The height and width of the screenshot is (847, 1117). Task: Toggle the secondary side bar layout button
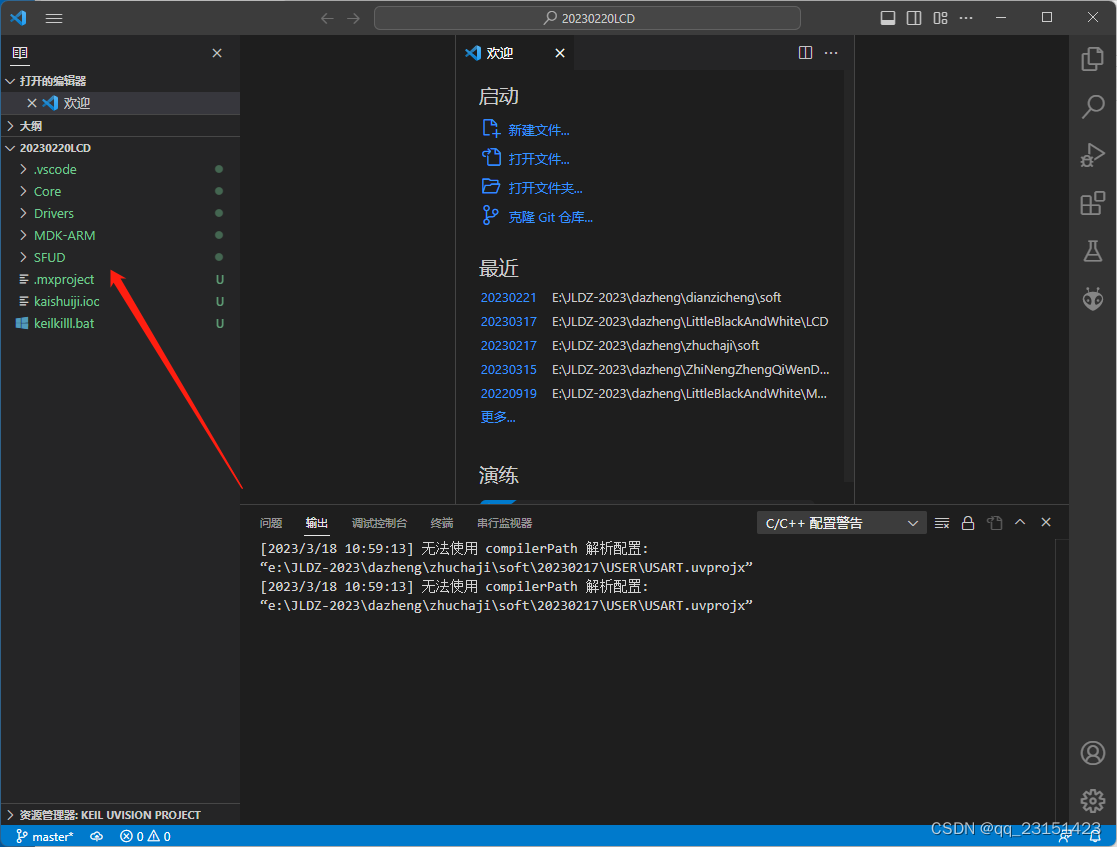(x=914, y=18)
